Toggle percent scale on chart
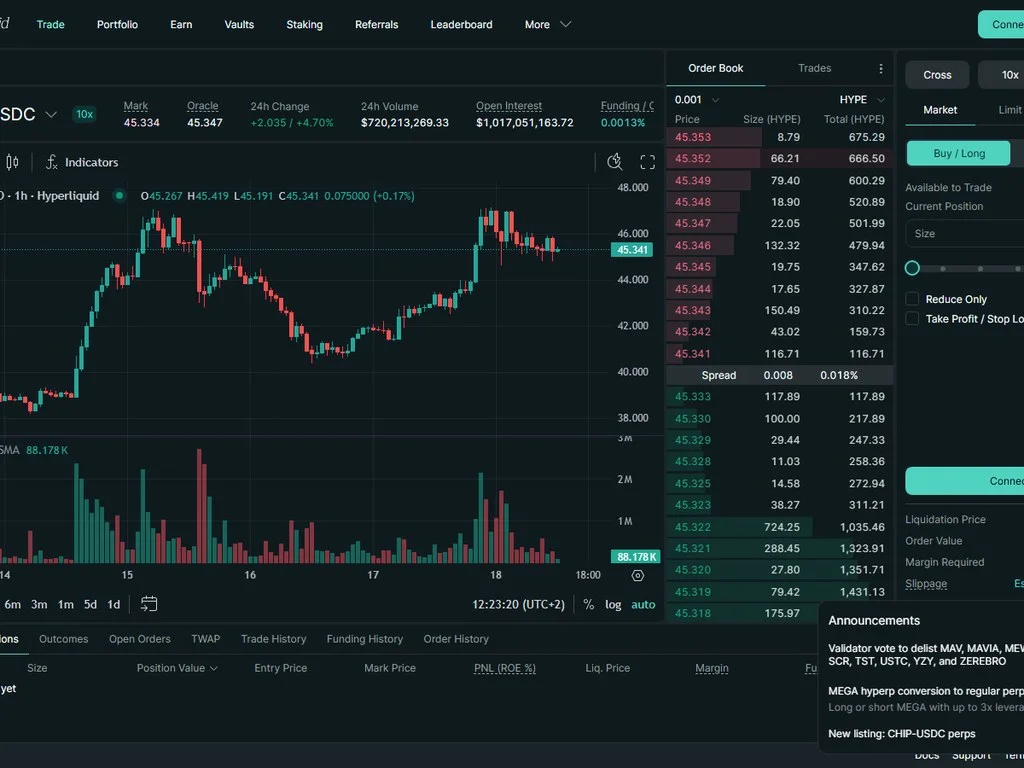The width and height of the screenshot is (1024, 768). (588, 605)
